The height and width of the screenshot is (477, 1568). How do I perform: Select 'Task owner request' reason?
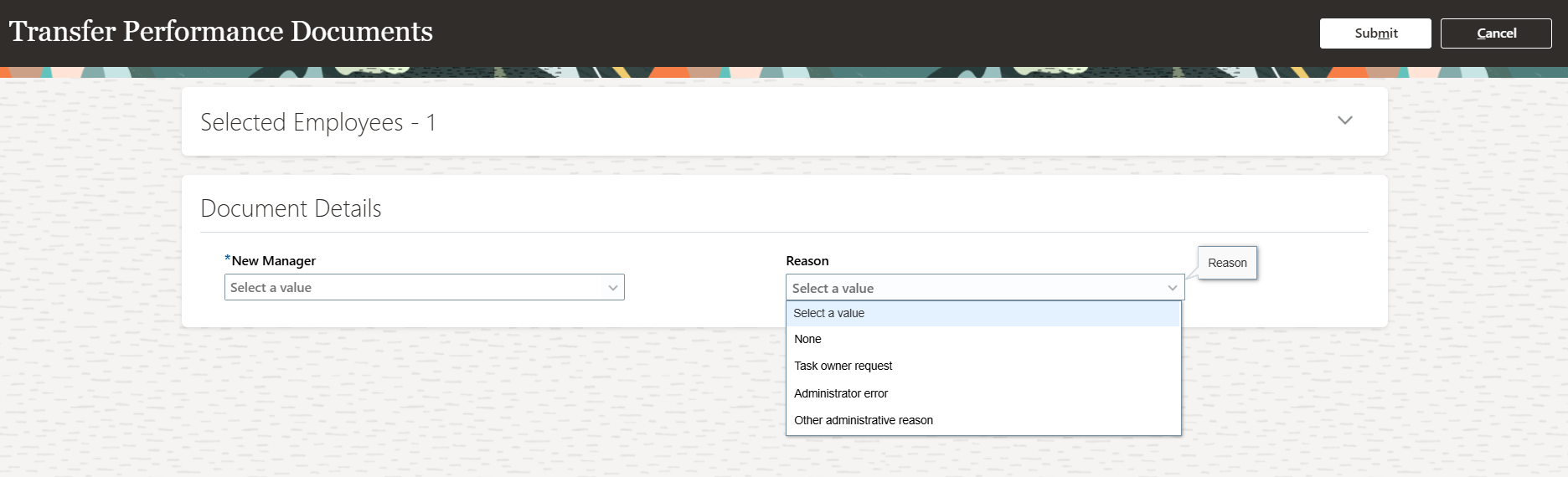[983, 366]
